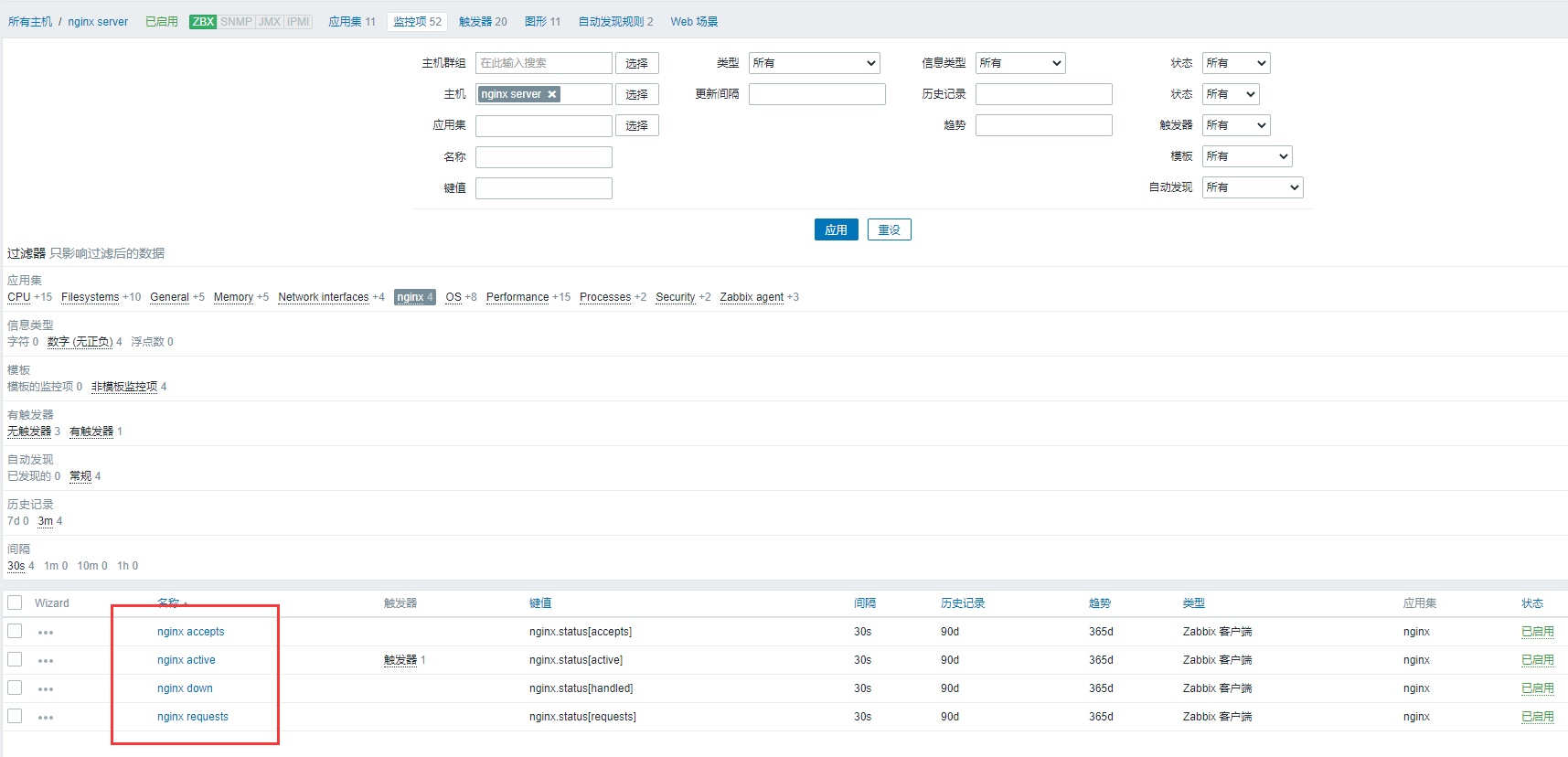
Task: Click the host 已启用 status link in the top bar
Action: coord(162,22)
